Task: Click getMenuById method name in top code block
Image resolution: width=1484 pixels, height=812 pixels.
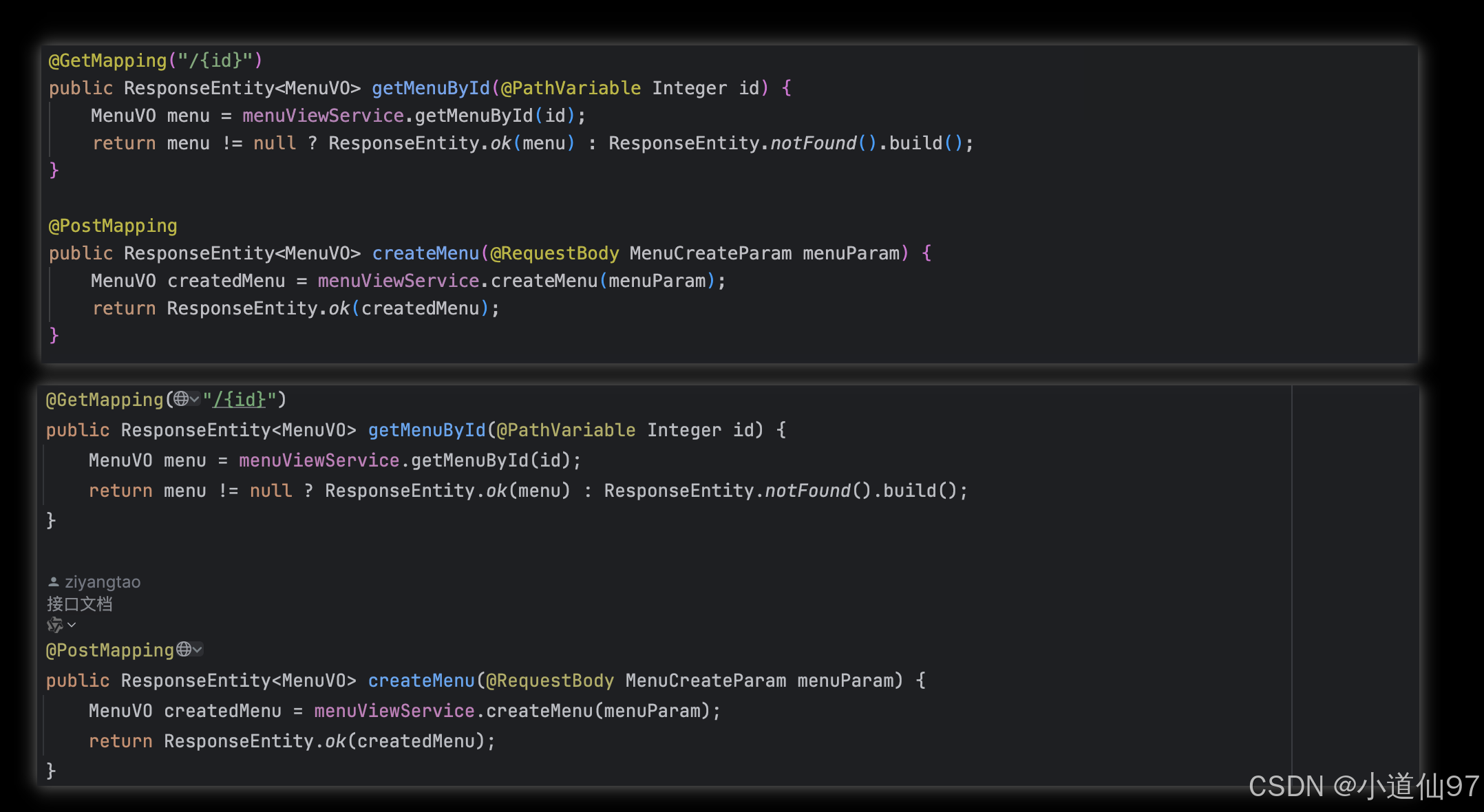Action: point(430,88)
